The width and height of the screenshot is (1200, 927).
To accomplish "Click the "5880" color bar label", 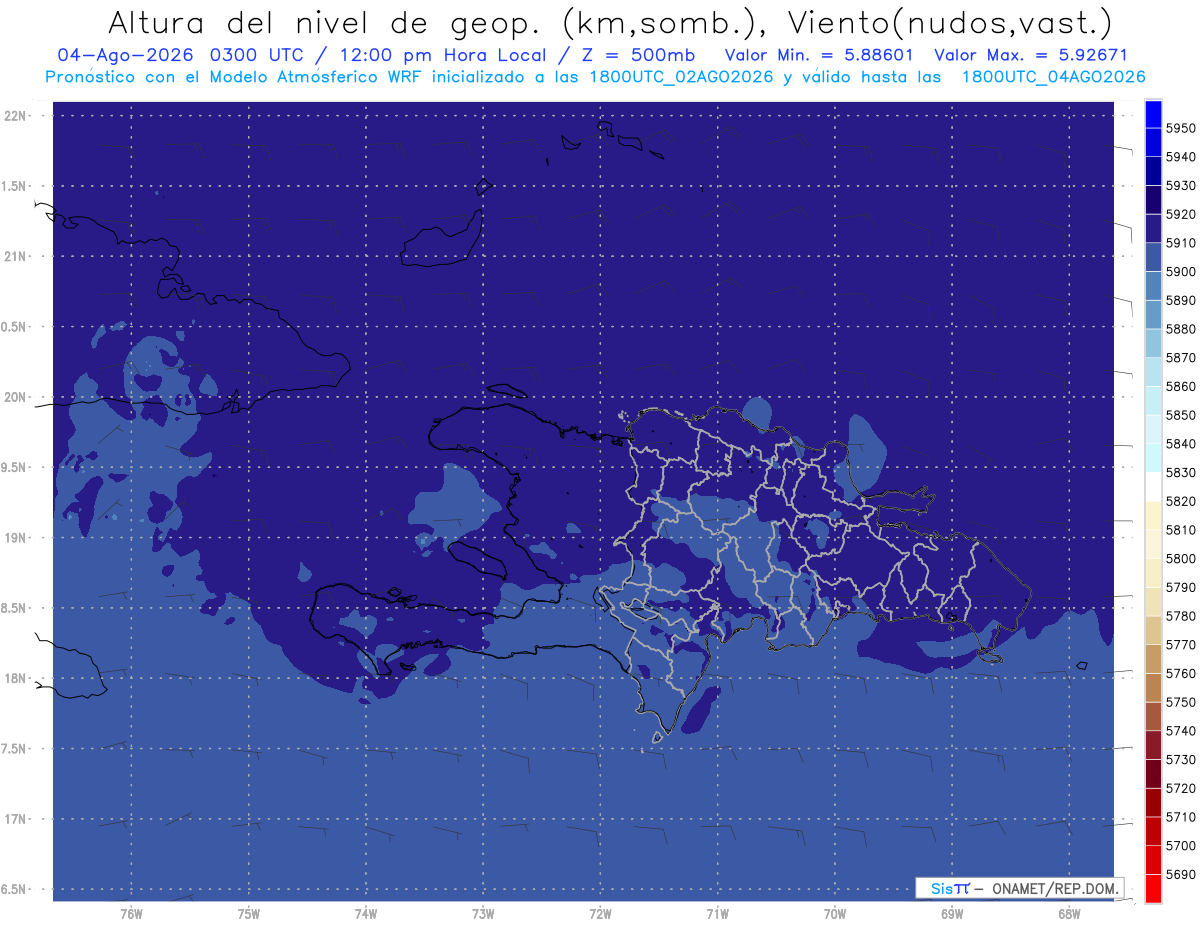I will pyautogui.click(x=1180, y=329).
